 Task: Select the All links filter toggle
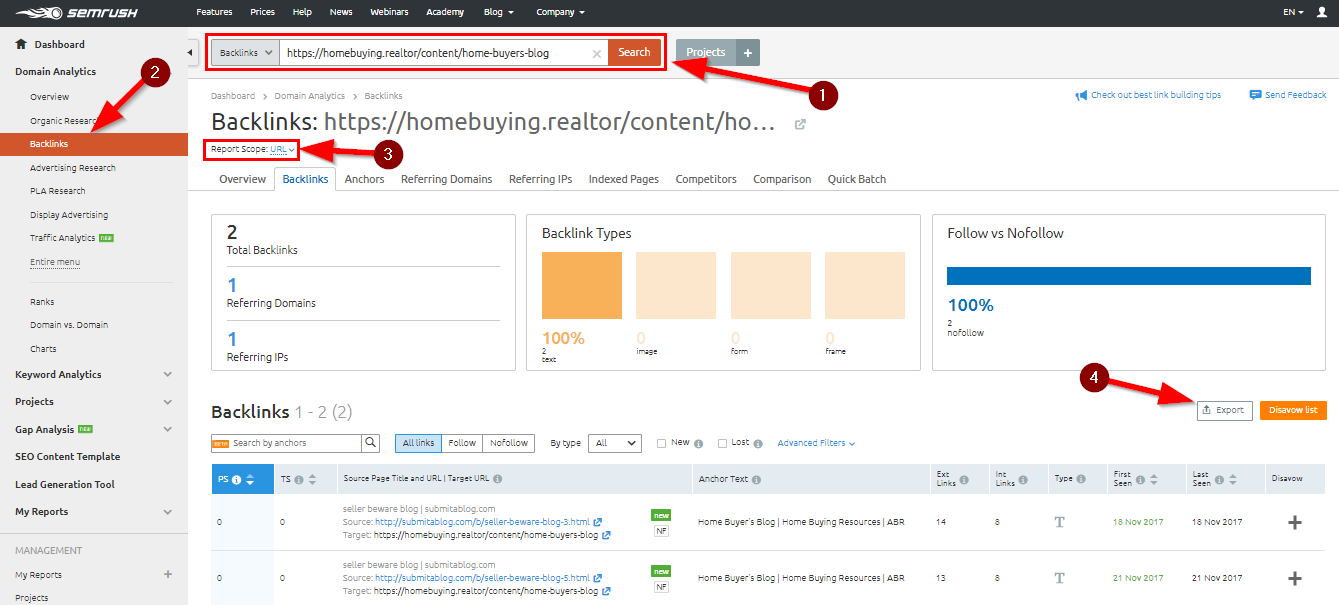pyautogui.click(x=418, y=443)
